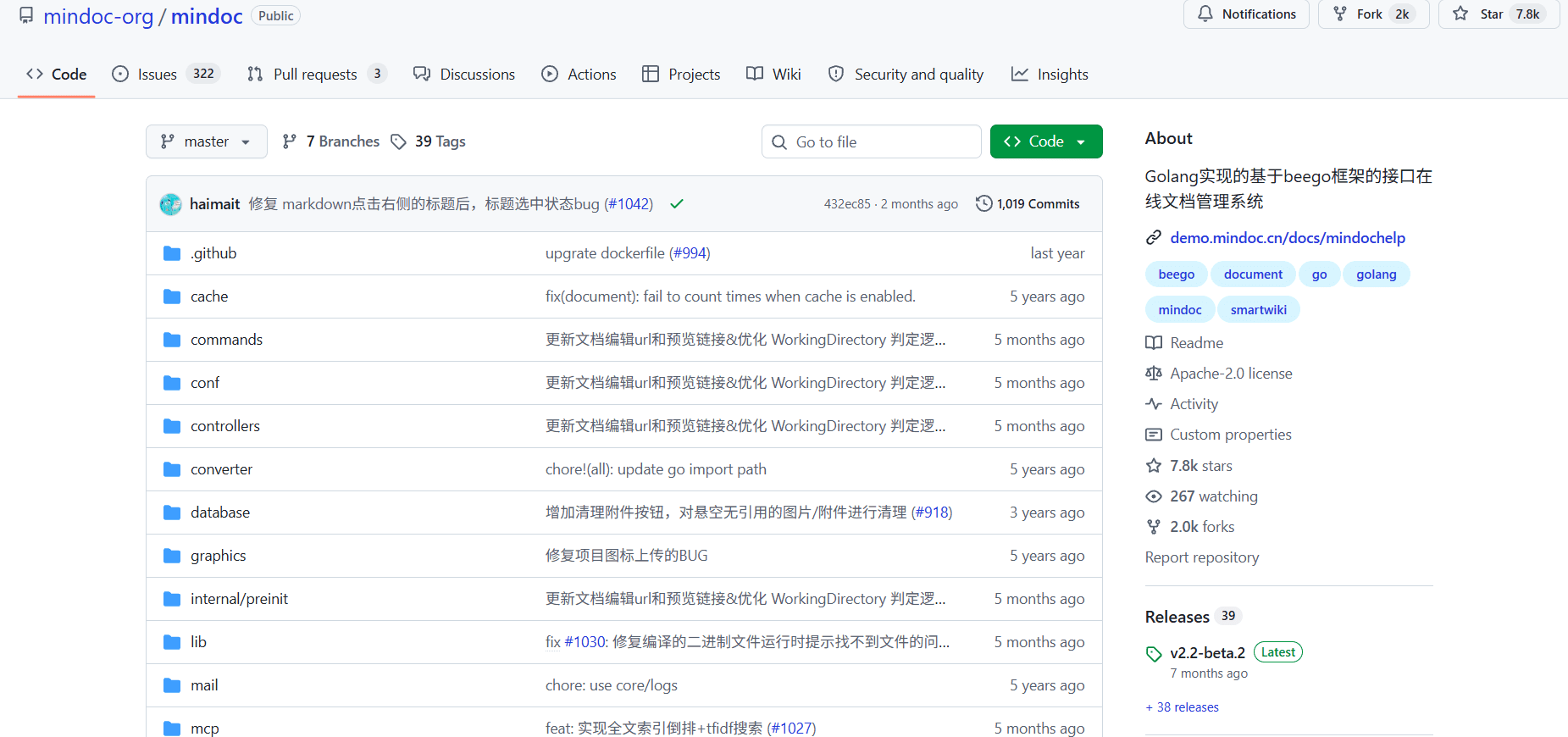1568x737 pixels.
Task: Open the haimait author link
Action: pos(215,204)
